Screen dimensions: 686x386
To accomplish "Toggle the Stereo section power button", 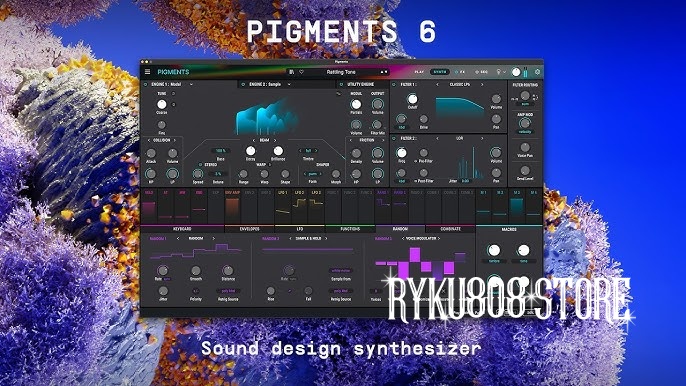I will [x=200, y=165].
